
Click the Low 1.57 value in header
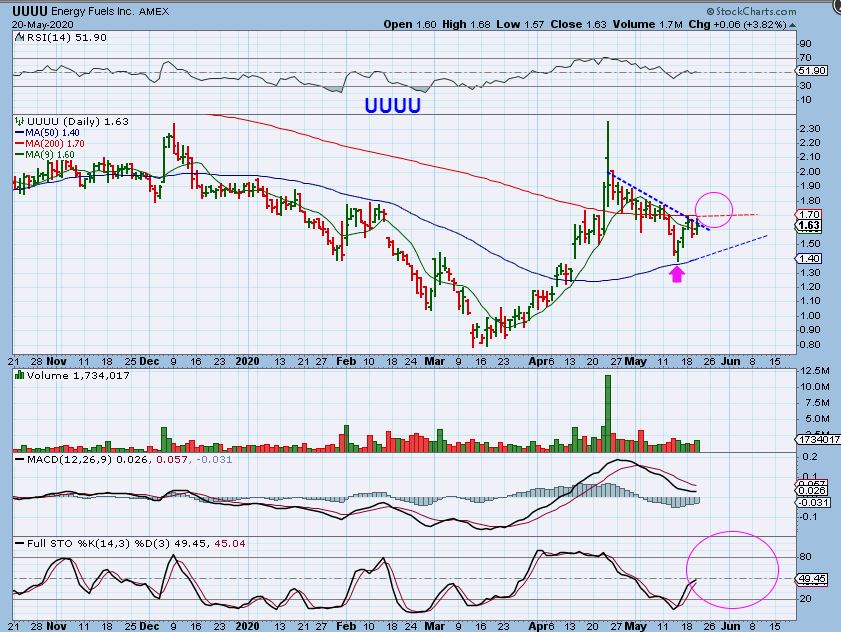coord(520,25)
